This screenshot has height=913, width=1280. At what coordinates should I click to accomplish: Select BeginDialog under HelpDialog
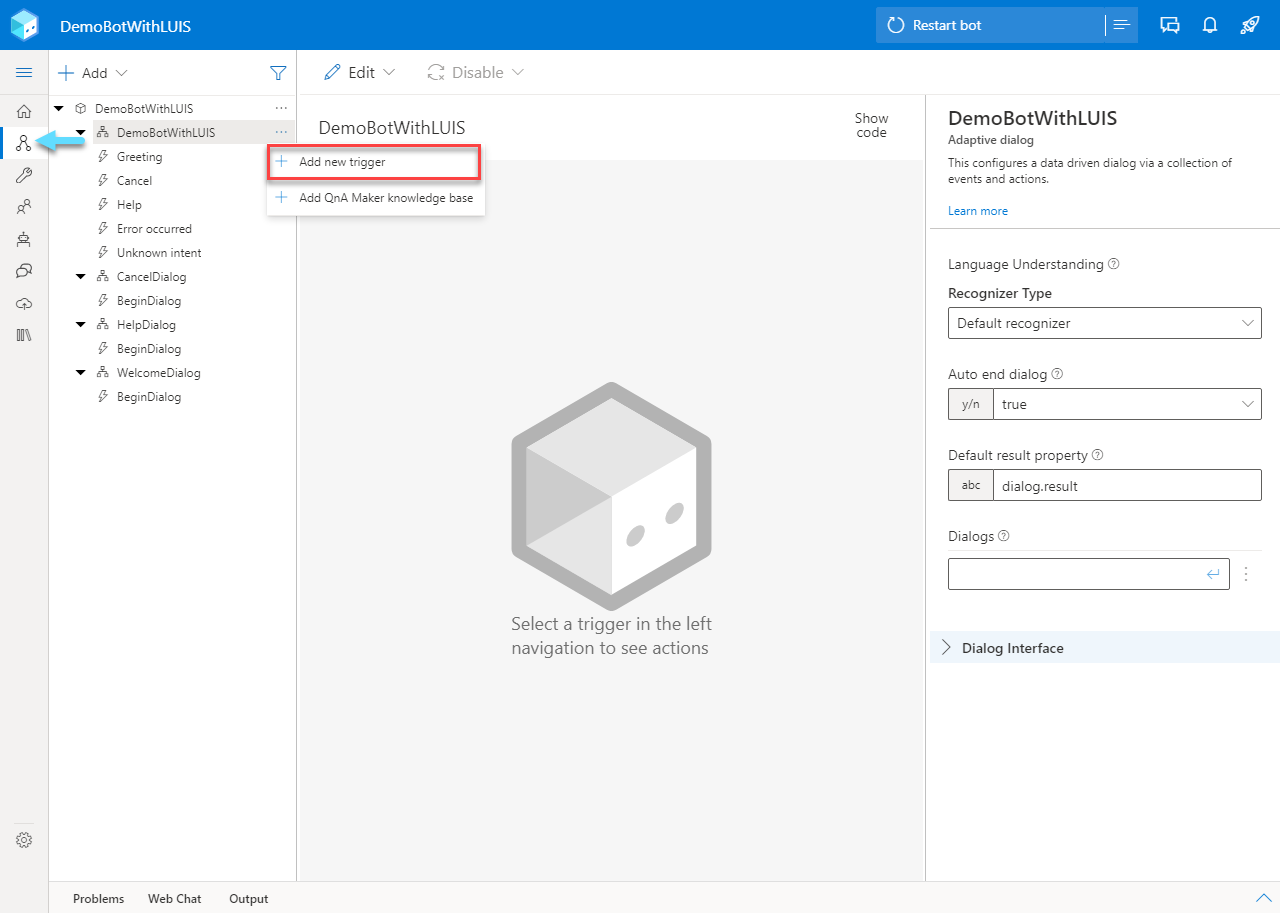[149, 348]
